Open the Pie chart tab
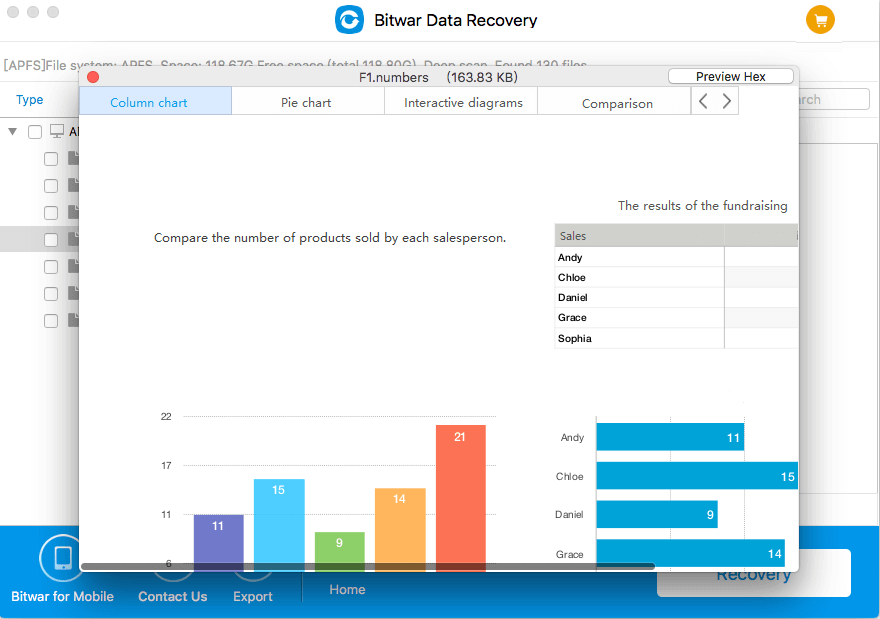The width and height of the screenshot is (880, 619). click(x=308, y=101)
